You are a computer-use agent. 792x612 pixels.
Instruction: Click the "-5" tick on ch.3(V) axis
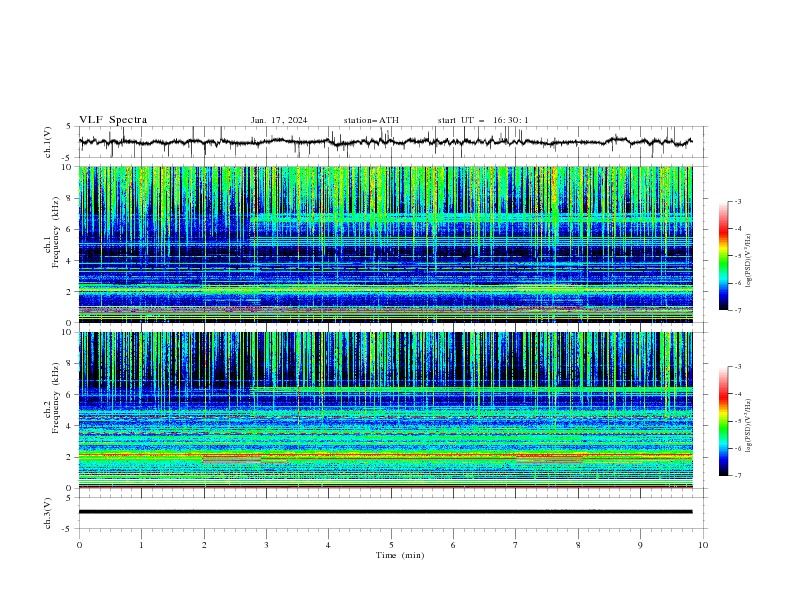pos(68,529)
